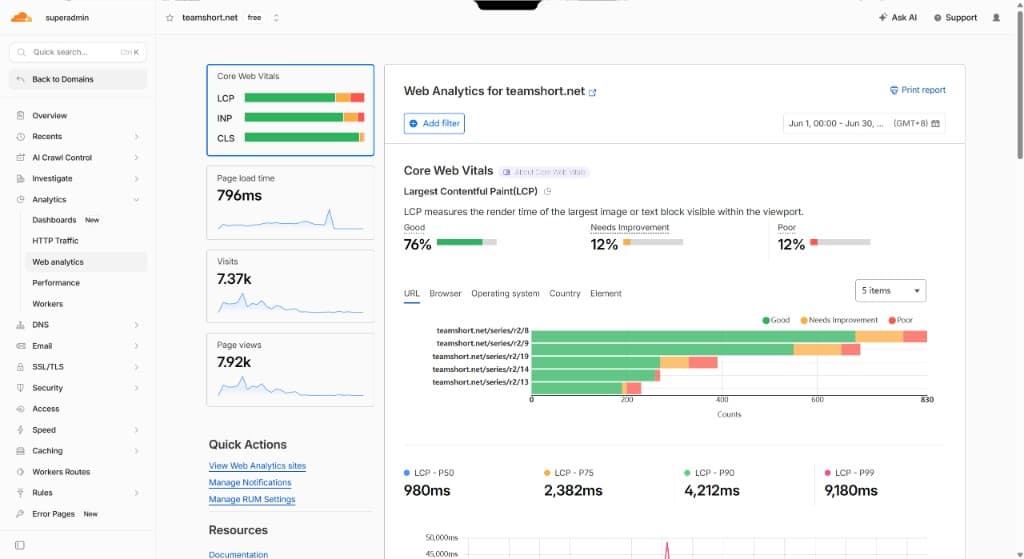Switch to the Browser tab
The image size is (1024, 559).
click(x=445, y=294)
